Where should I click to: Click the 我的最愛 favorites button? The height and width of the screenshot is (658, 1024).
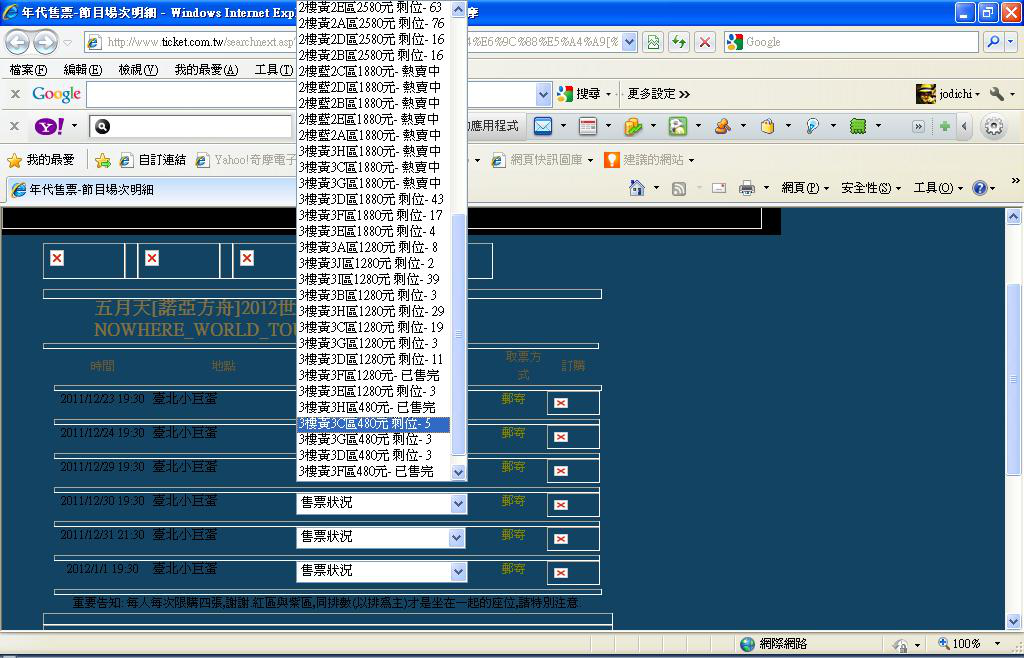coord(42,160)
